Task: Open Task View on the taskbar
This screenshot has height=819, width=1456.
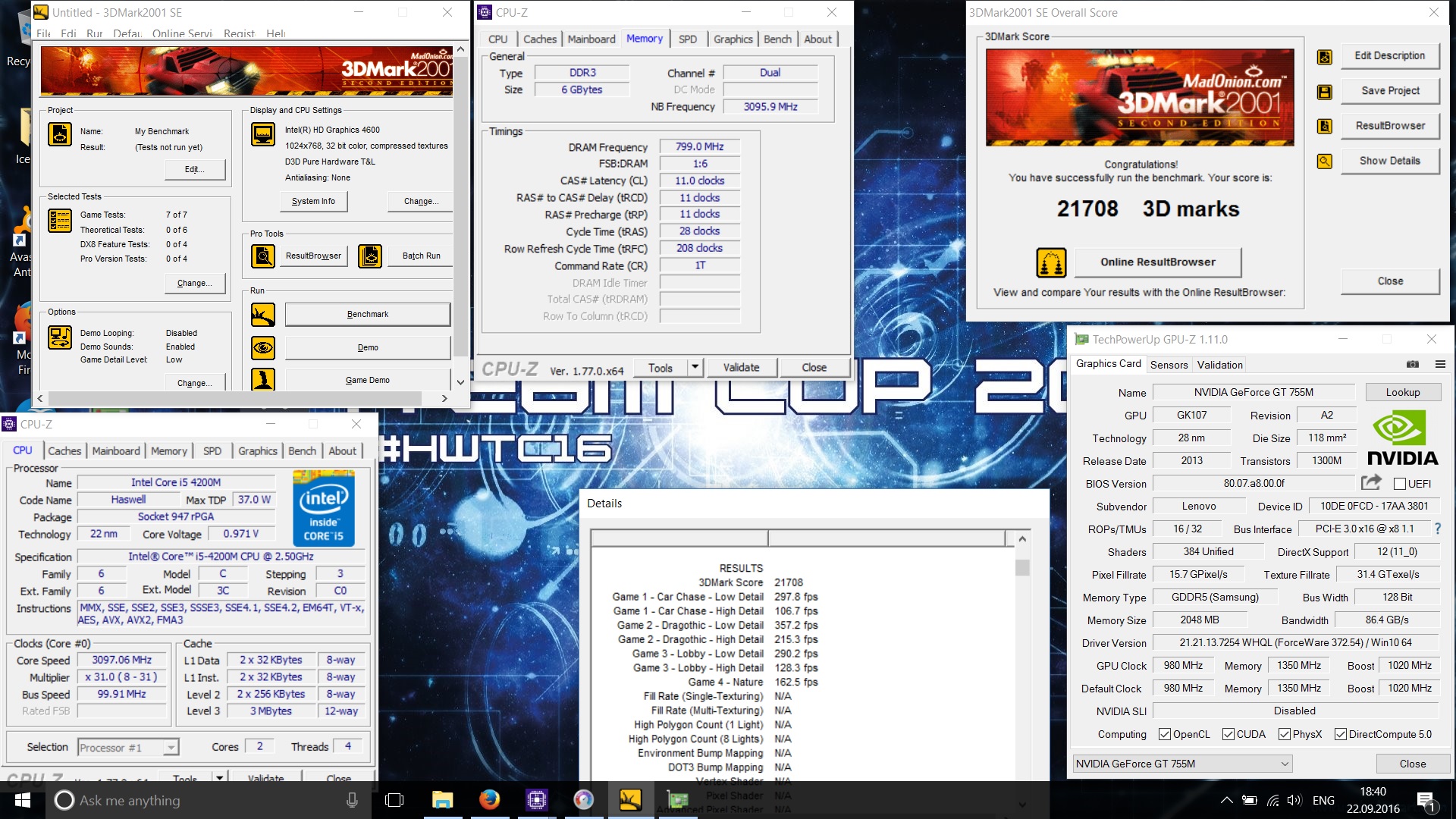Action: (x=394, y=800)
